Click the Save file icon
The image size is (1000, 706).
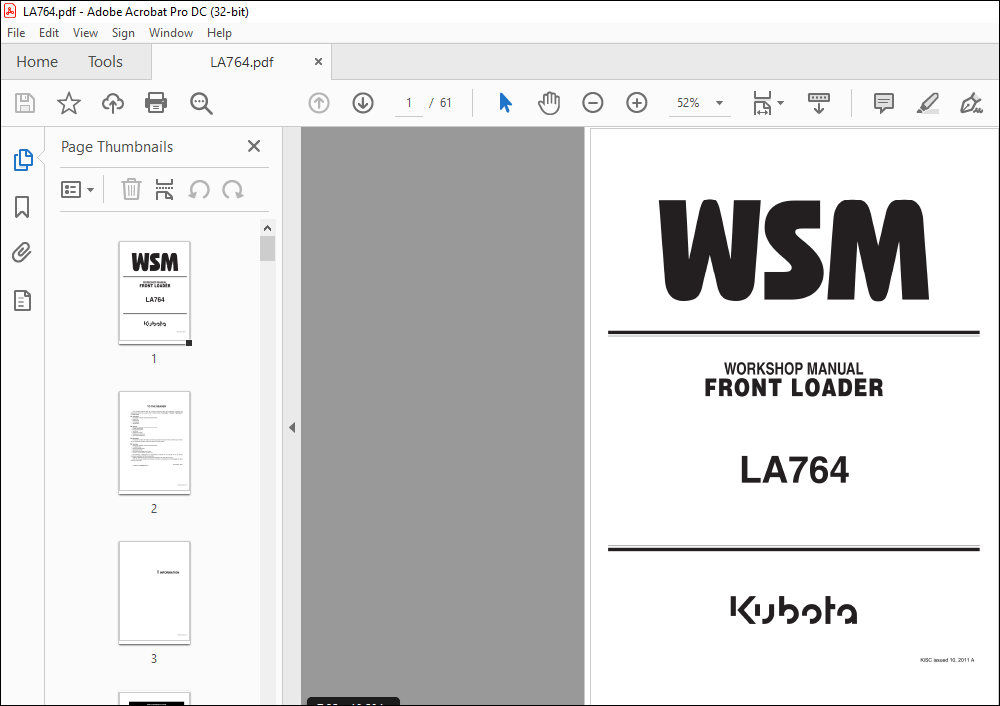[x=25, y=103]
